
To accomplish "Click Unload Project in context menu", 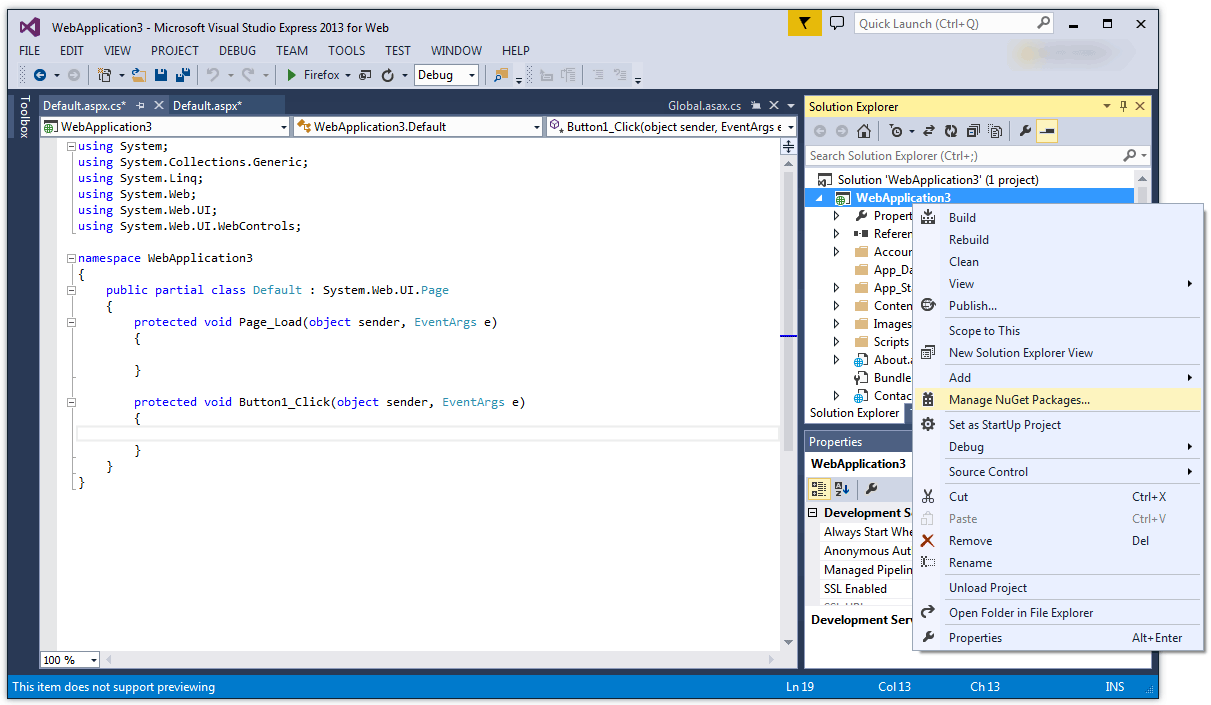I will [x=1058, y=587].
